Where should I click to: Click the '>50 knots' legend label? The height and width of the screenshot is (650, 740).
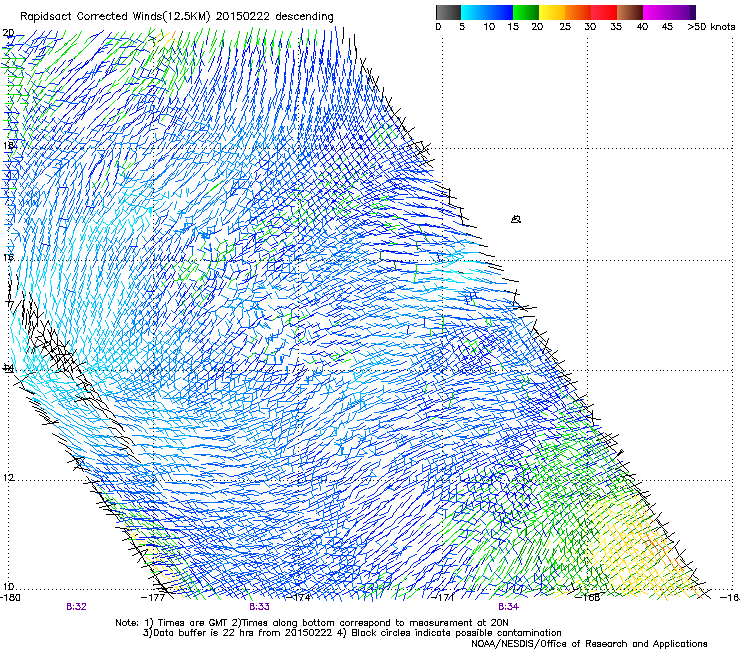(x=711, y=27)
